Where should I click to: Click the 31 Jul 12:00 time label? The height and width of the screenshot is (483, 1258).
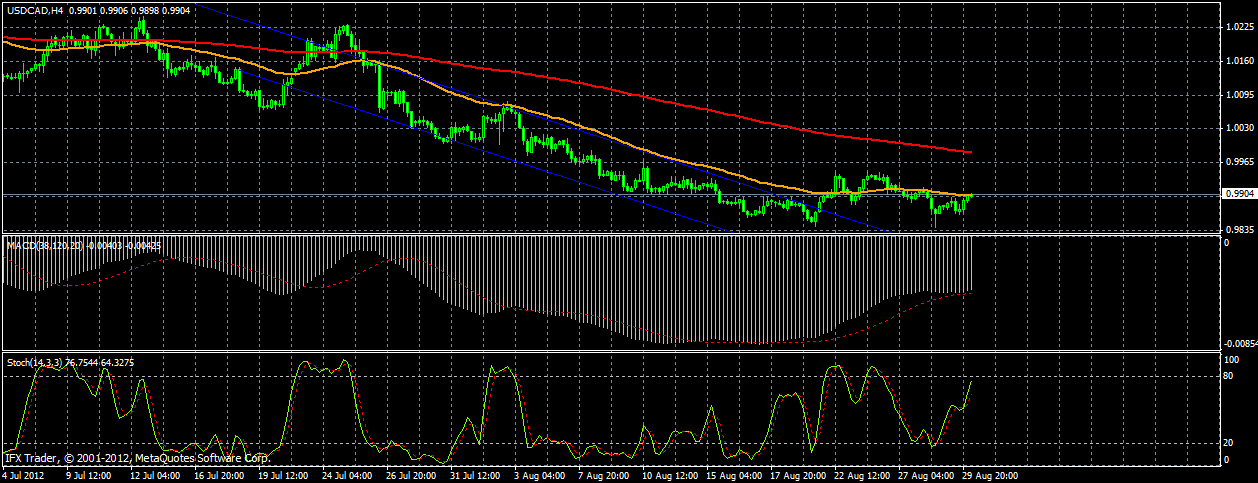click(475, 476)
